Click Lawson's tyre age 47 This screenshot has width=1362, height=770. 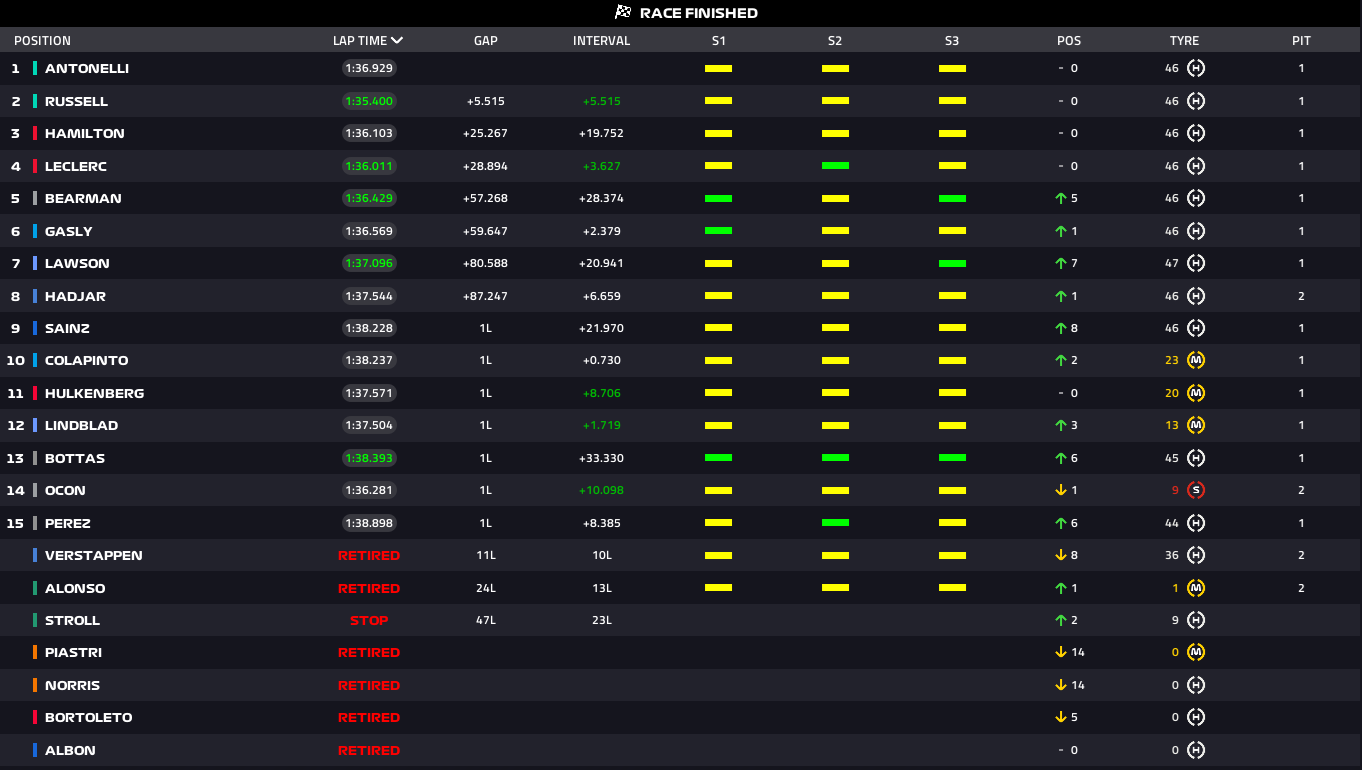(1172, 263)
